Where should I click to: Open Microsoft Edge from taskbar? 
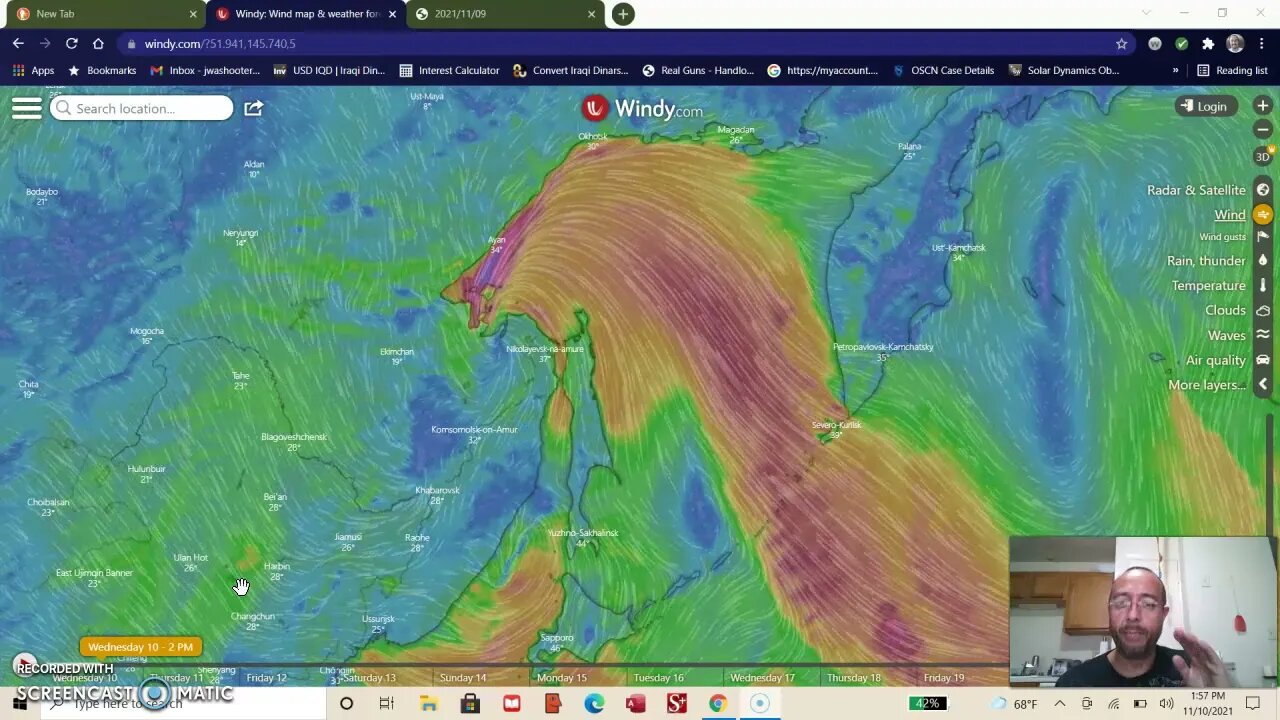point(594,704)
